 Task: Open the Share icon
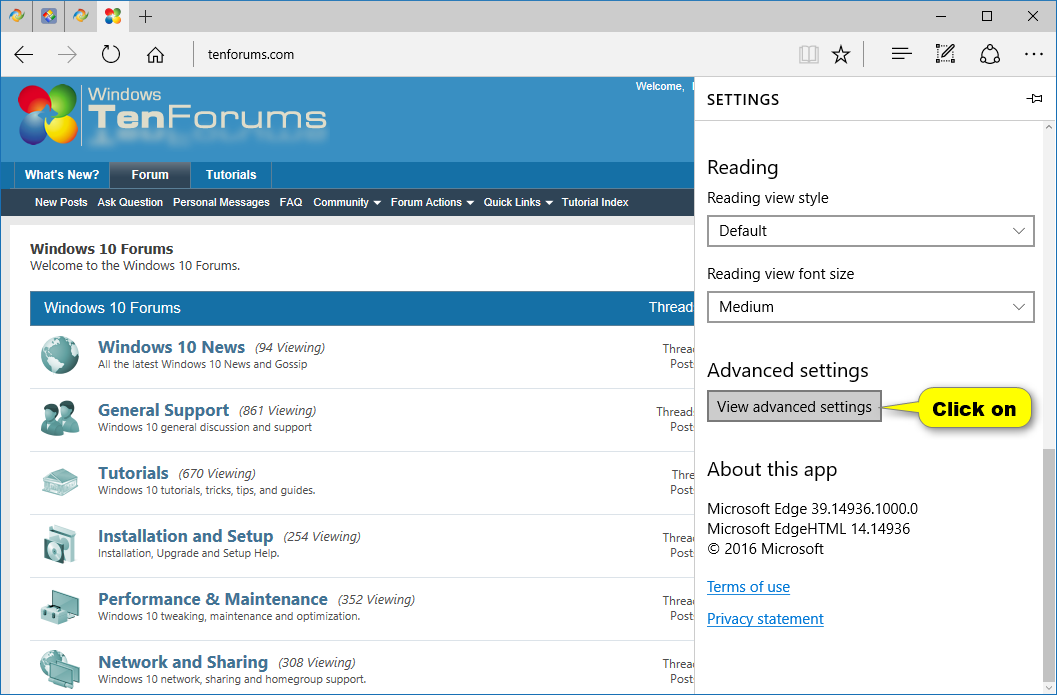pyautogui.click(x=990, y=55)
